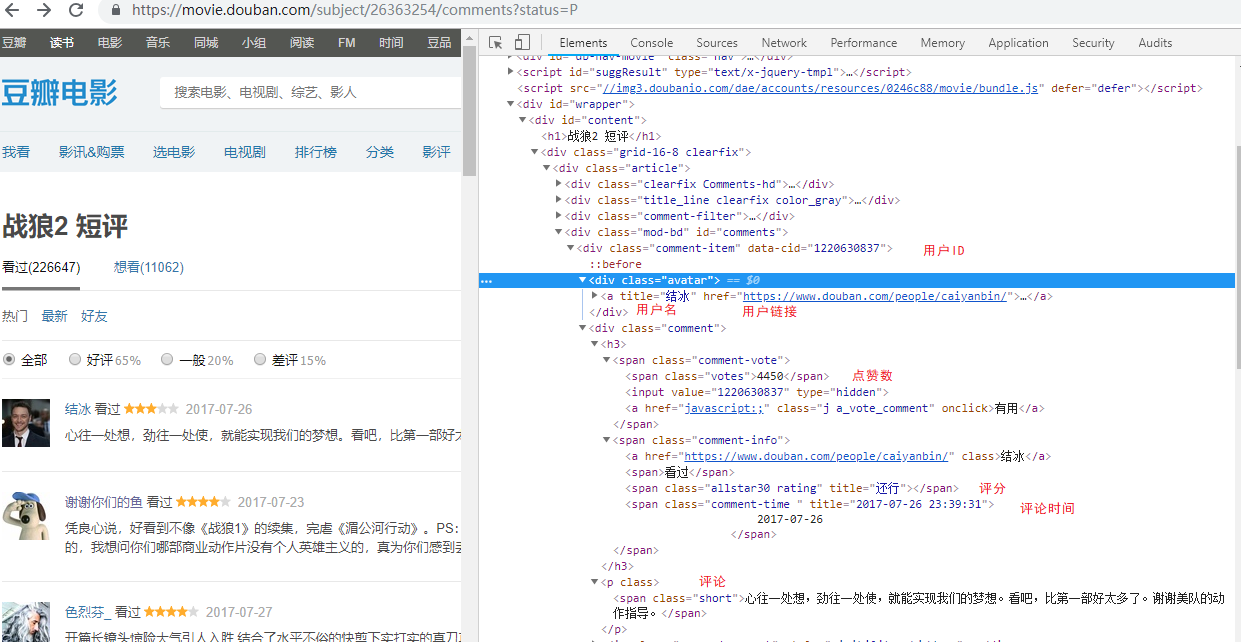Select the 差评 radio button
Image resolution: width=1241 pixels, height=642 pixels.
point(260,359)
